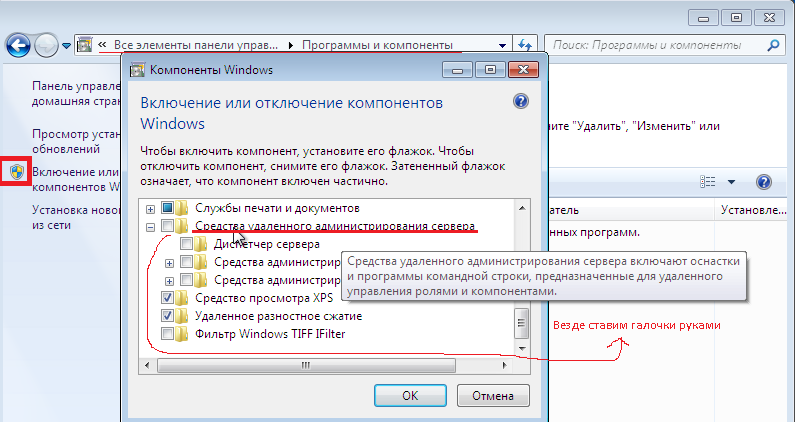Screen dimensions: 795x422
Task: Expand first Средства администрир... child node
Action: pos(169,263)
